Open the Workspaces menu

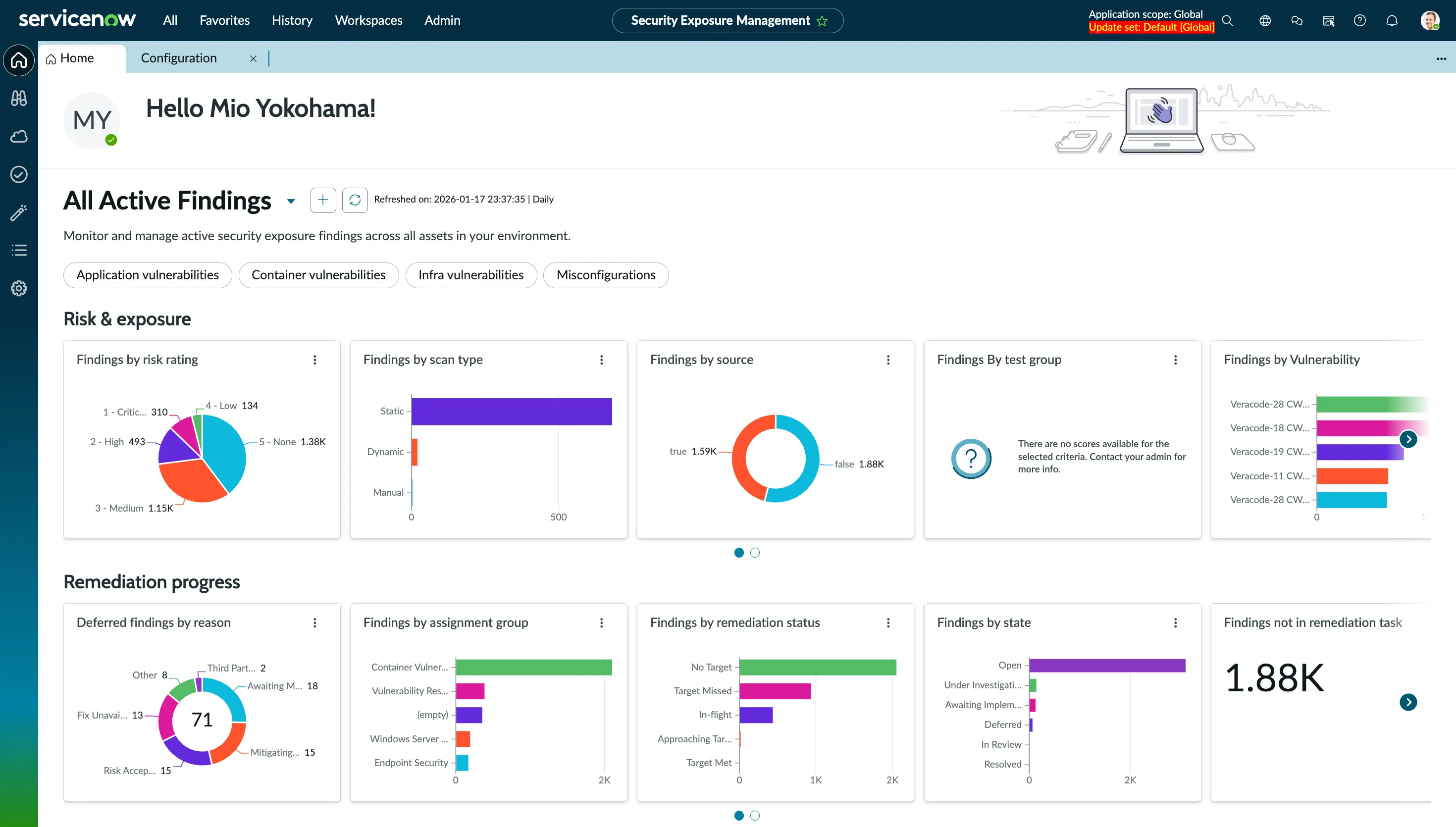pos(368,20)
